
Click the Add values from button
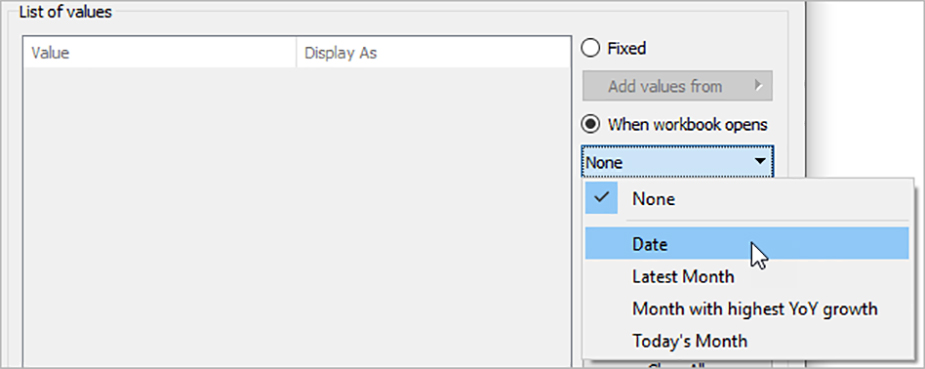pos(677,86)
